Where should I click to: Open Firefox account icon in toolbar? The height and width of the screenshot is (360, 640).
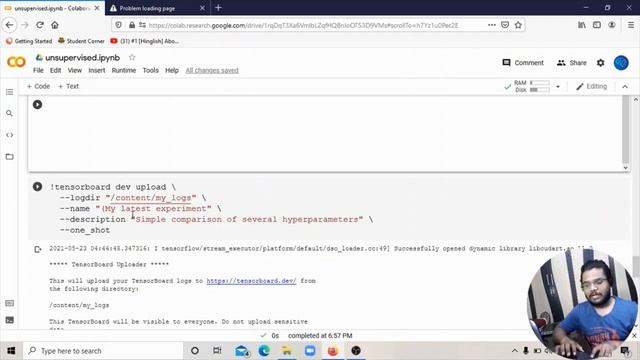pos(611,25)
